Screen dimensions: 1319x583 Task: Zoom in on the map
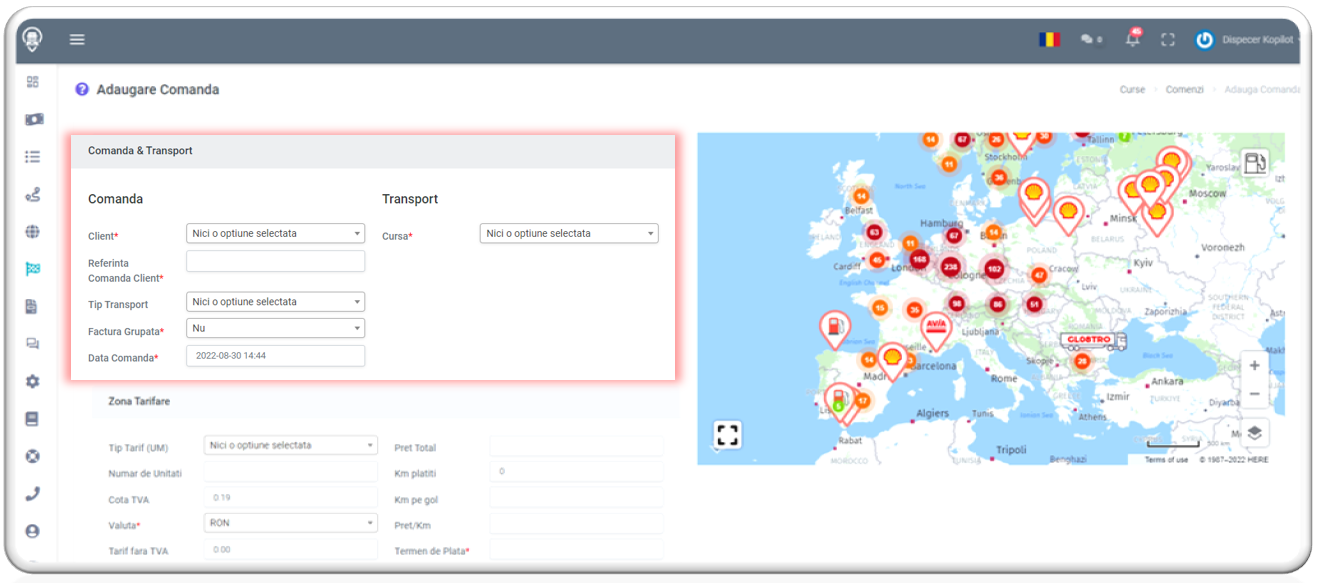[x=1254, y=366]
